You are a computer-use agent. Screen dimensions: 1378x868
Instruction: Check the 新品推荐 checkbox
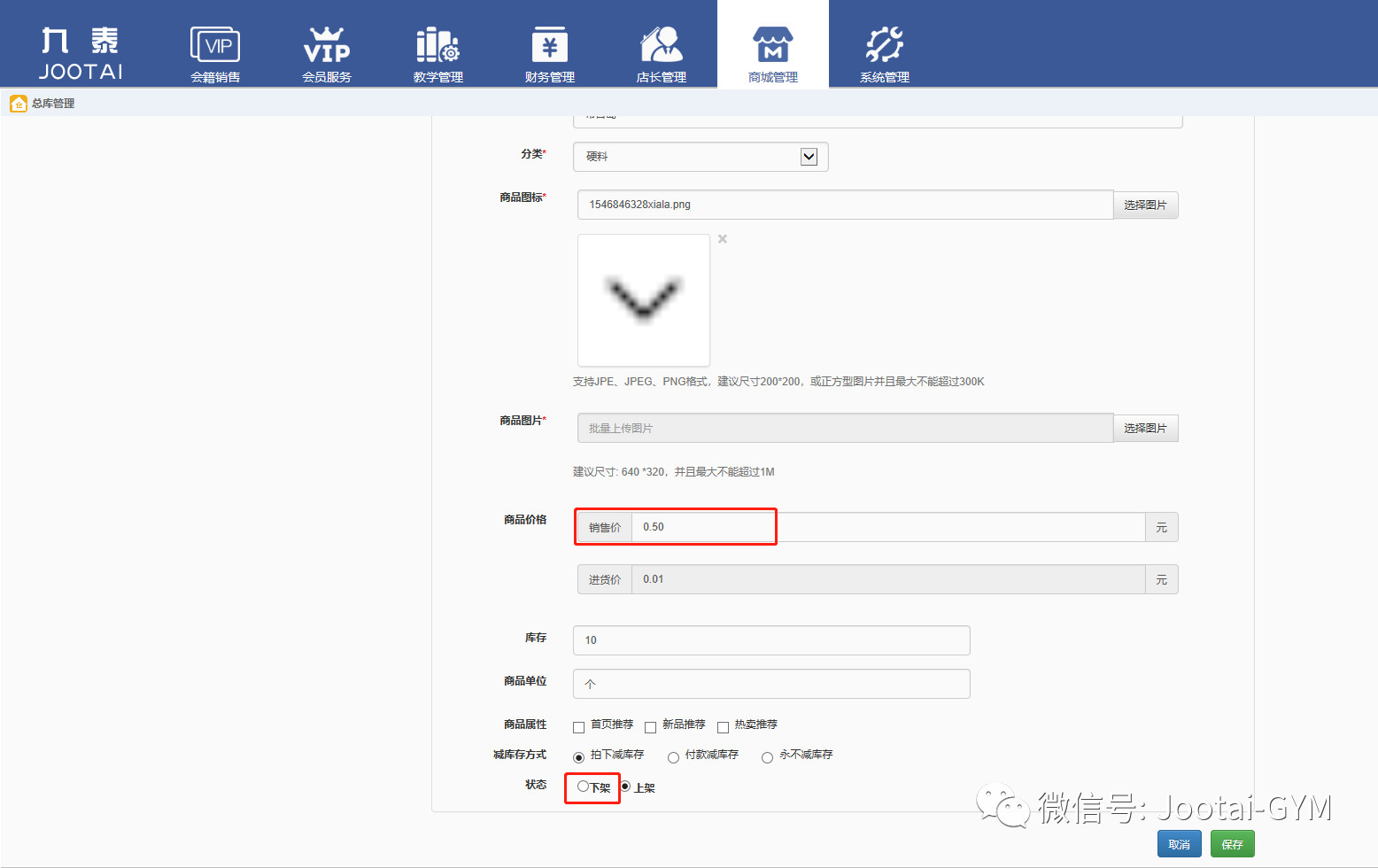coord(650,727)
